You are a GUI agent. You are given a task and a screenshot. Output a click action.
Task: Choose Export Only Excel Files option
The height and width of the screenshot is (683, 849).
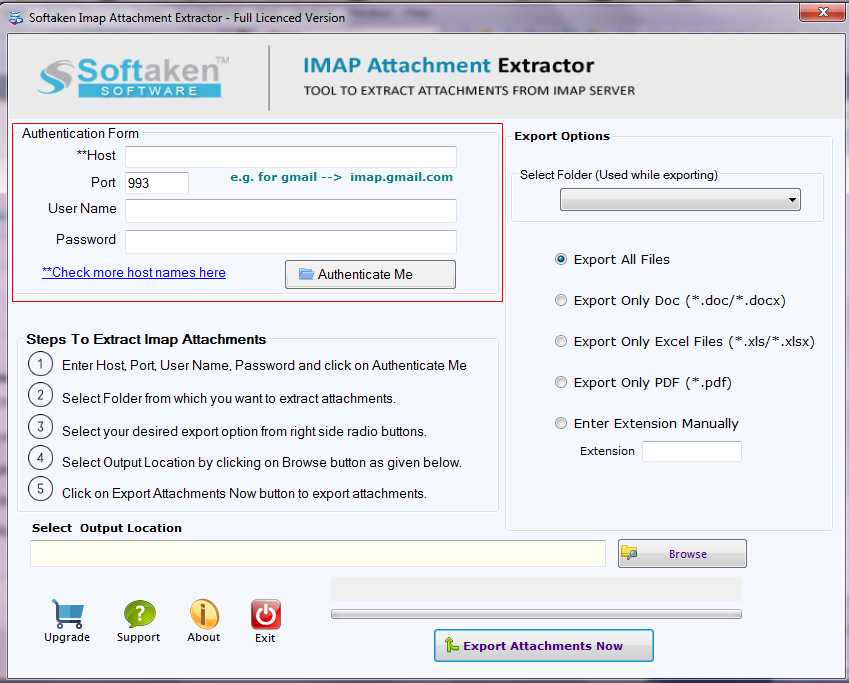click(x=561, y=341)
